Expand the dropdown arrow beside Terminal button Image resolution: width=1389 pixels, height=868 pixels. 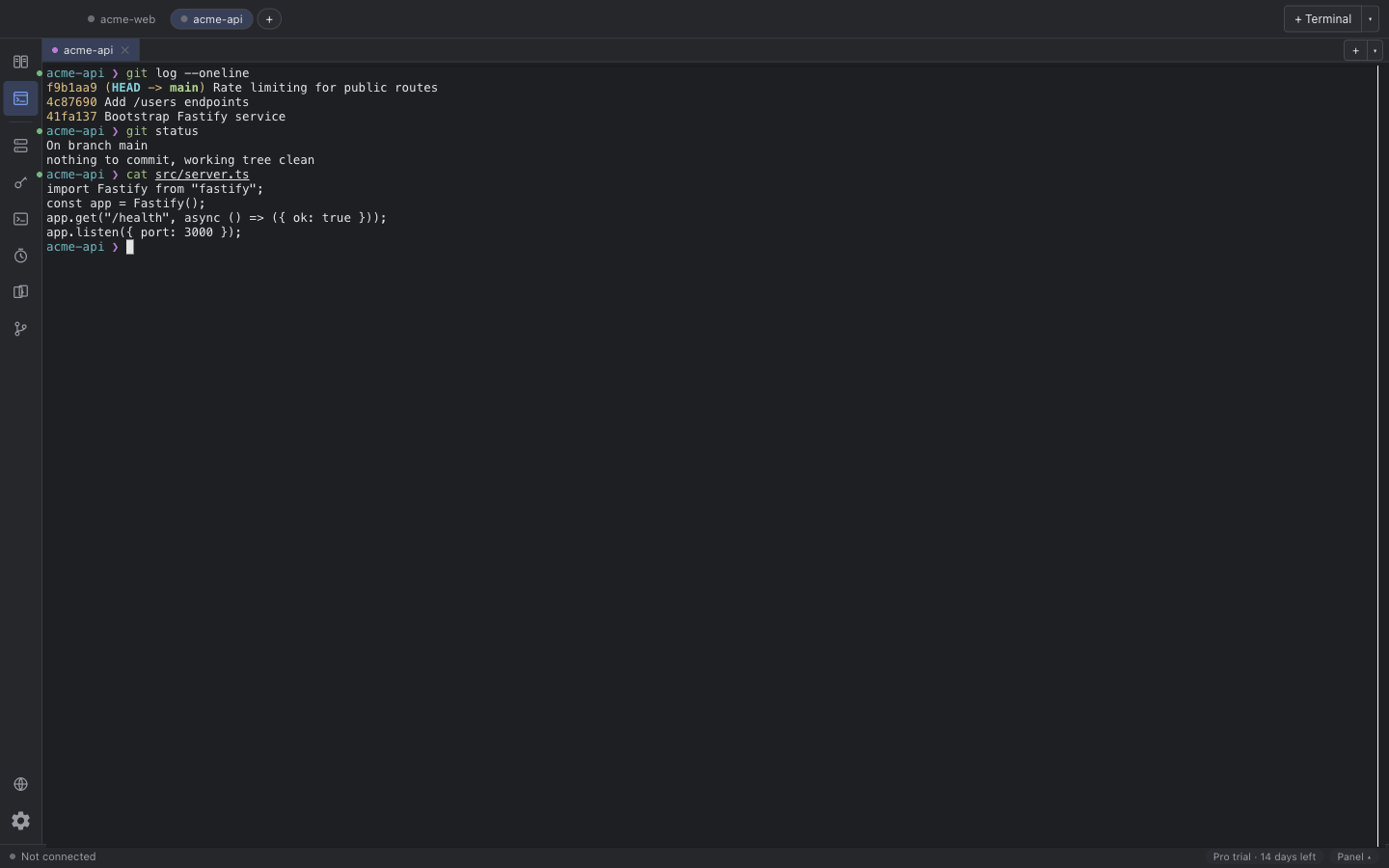coord(1370,19)
